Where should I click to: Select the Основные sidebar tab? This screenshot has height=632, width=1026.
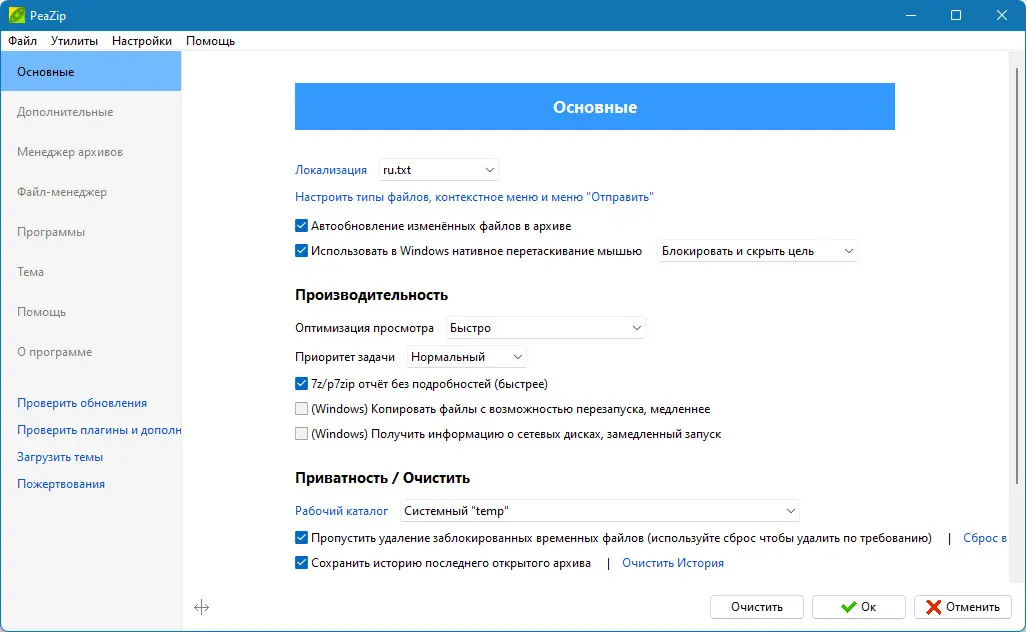(x=91, y=71)
